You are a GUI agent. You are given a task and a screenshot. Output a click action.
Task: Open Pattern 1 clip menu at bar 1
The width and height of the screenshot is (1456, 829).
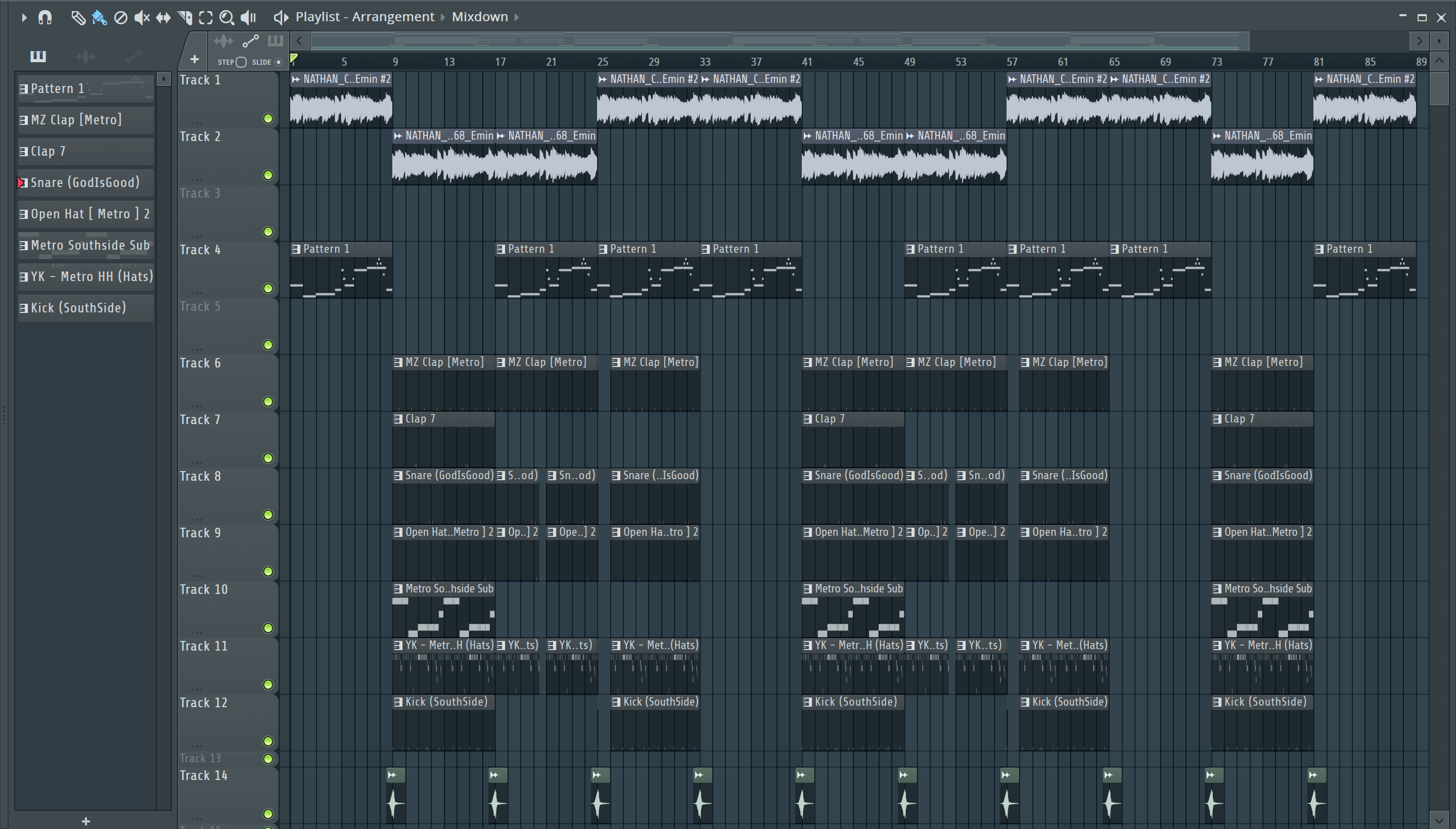click(296, 249)
